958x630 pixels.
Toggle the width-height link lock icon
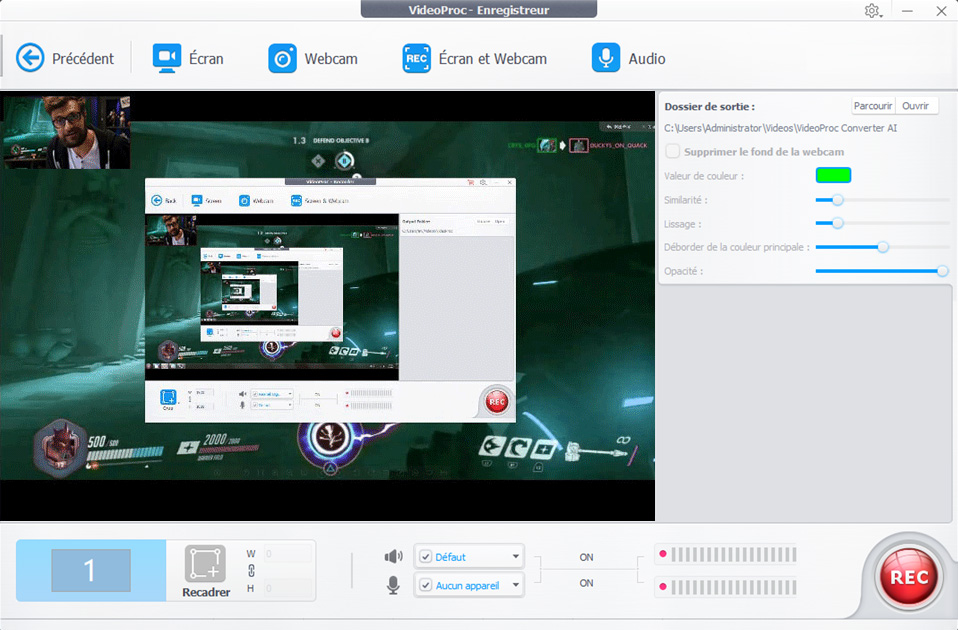pos(250,571)
